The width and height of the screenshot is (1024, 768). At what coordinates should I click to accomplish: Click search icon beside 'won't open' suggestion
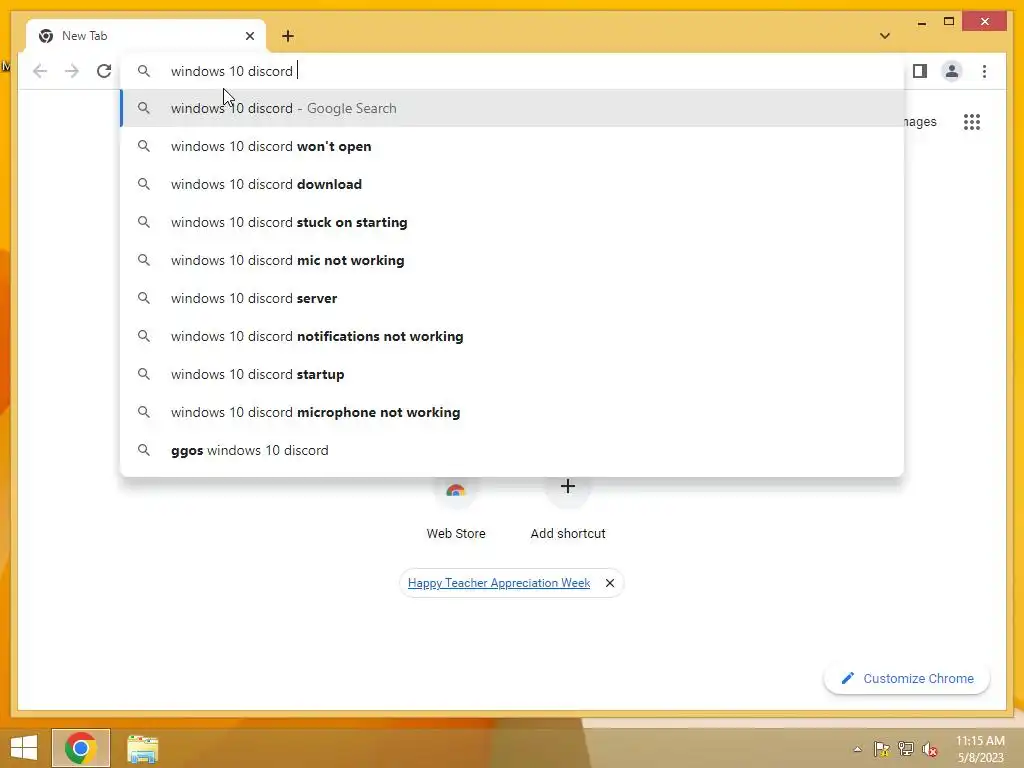[x=144, y=146]
